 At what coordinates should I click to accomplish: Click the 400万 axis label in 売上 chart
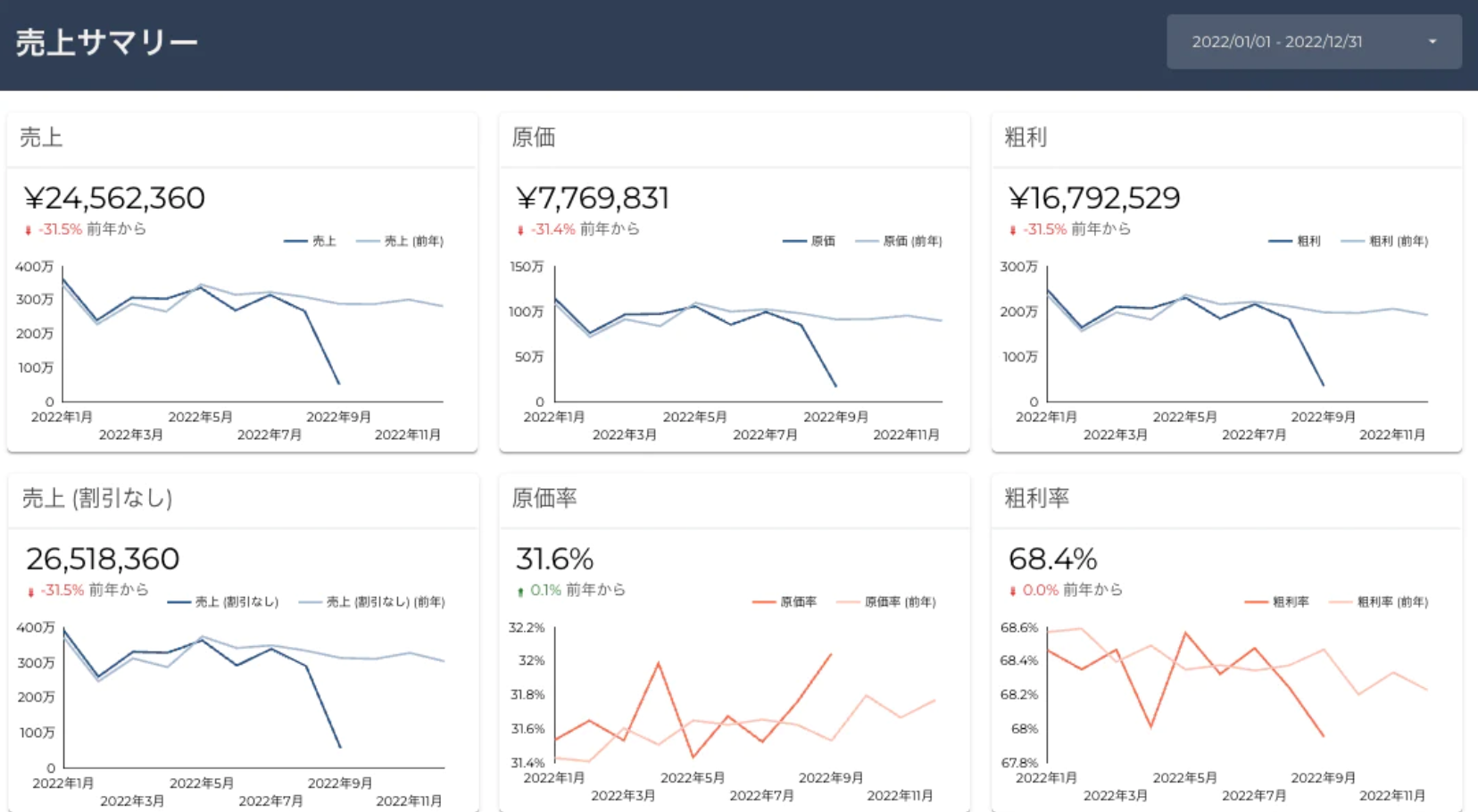(35, 267)
